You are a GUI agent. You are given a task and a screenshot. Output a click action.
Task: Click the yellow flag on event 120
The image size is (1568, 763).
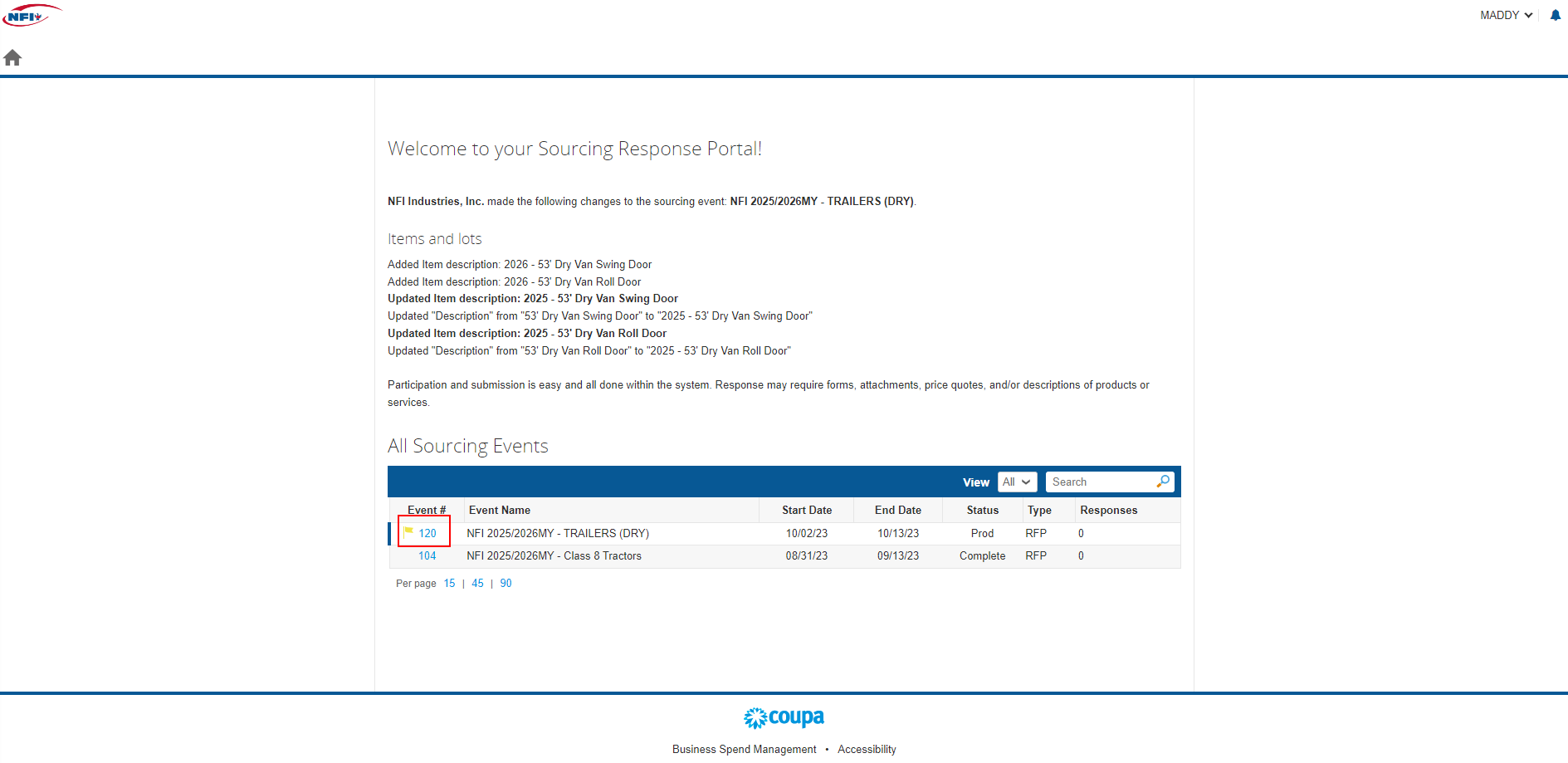(x=408, y=532)
